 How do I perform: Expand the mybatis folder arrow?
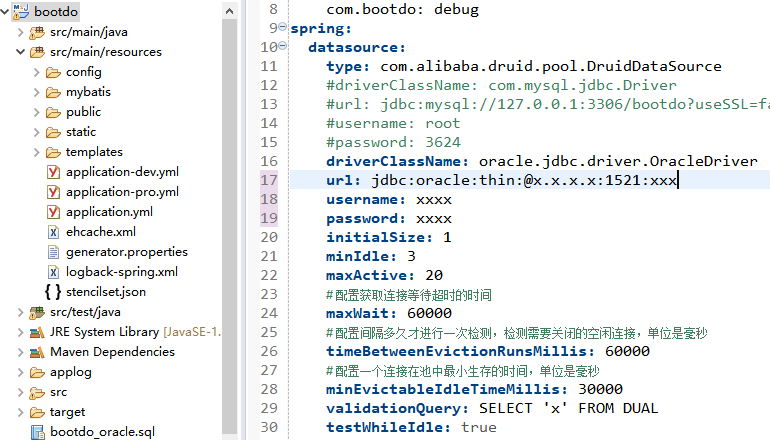pyautogui.click(x=36, y=92)
